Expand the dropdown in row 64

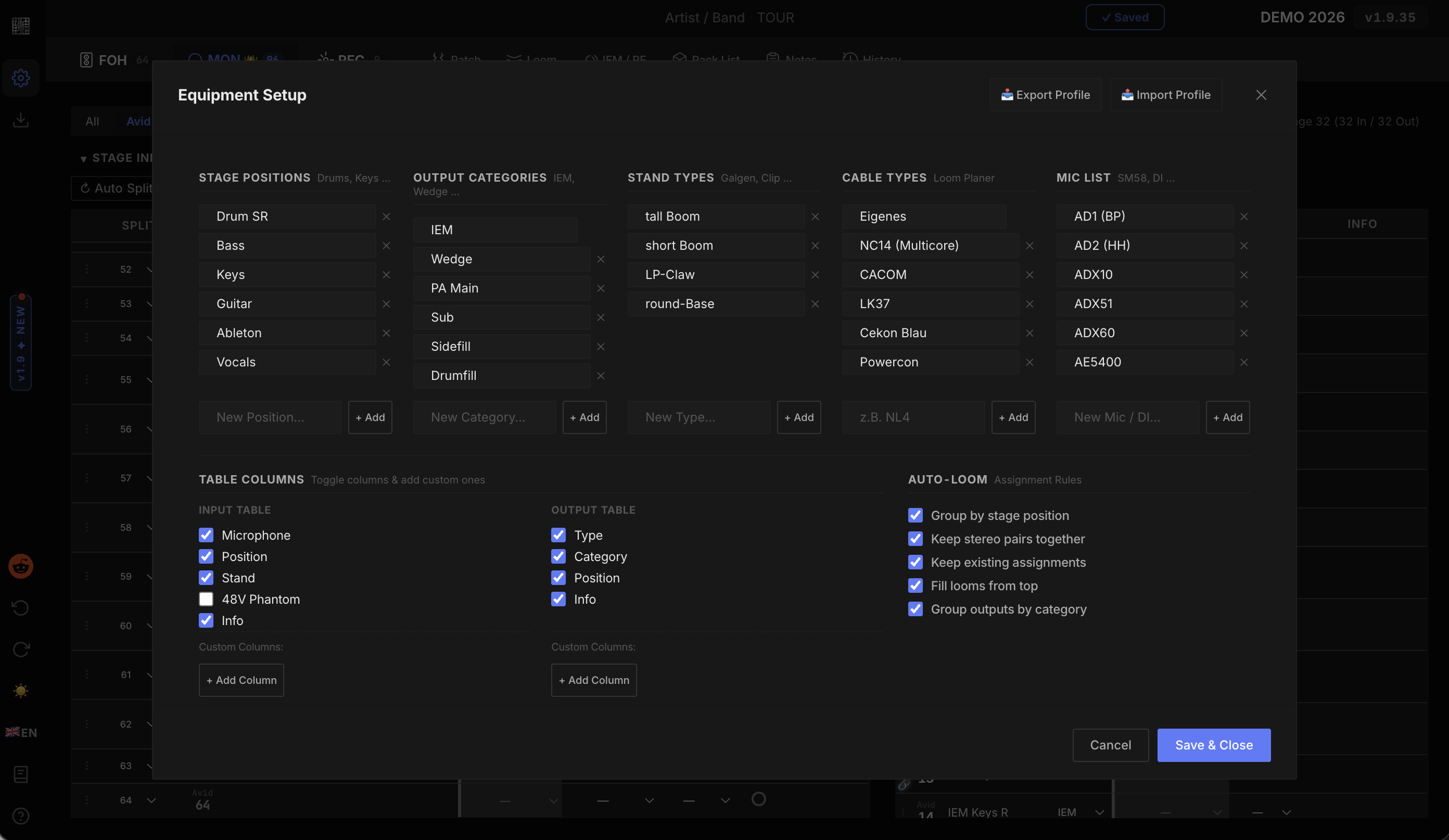coord(151,800)
